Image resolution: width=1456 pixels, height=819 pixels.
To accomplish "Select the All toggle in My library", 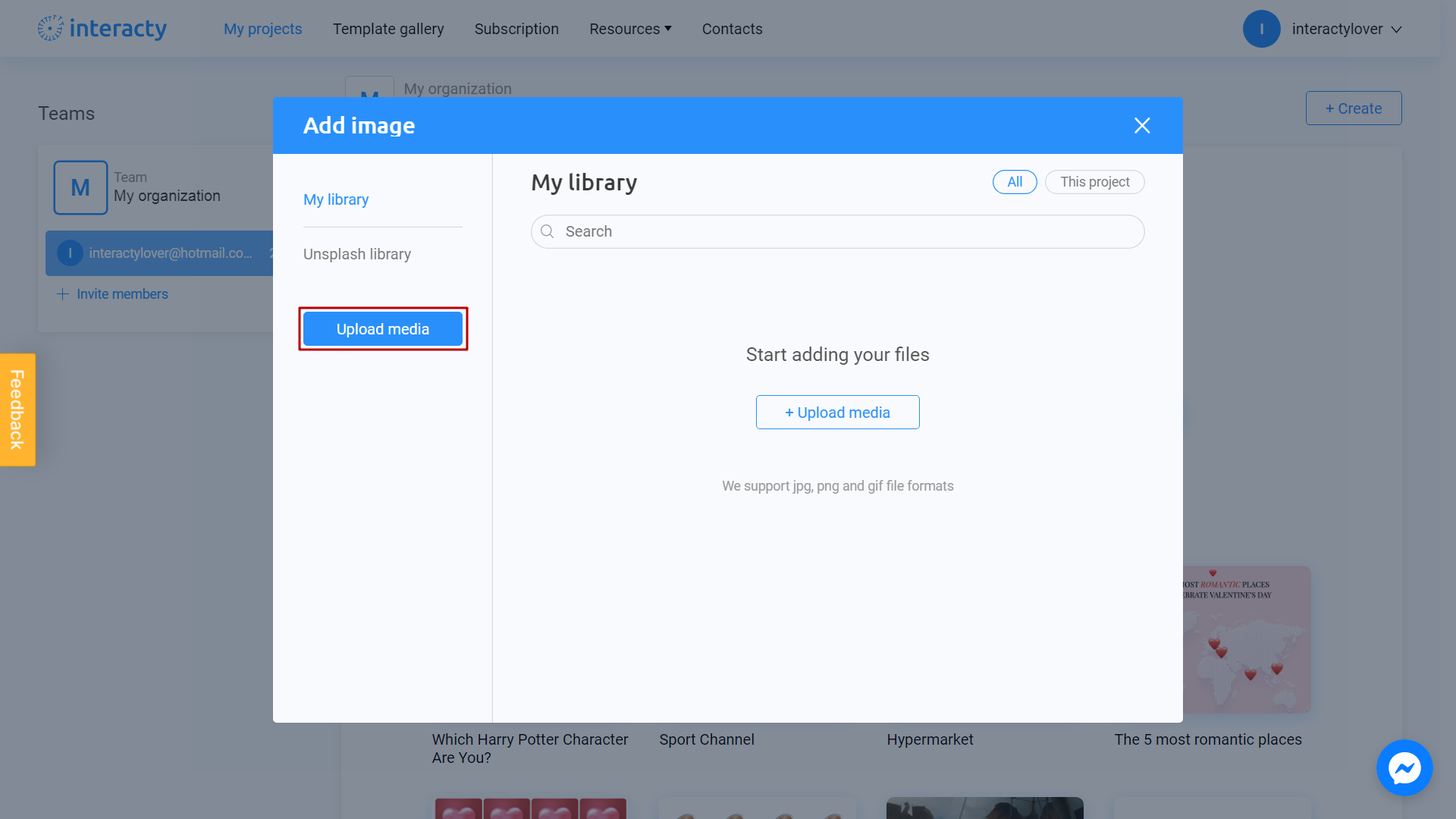I will point(1014,182).
